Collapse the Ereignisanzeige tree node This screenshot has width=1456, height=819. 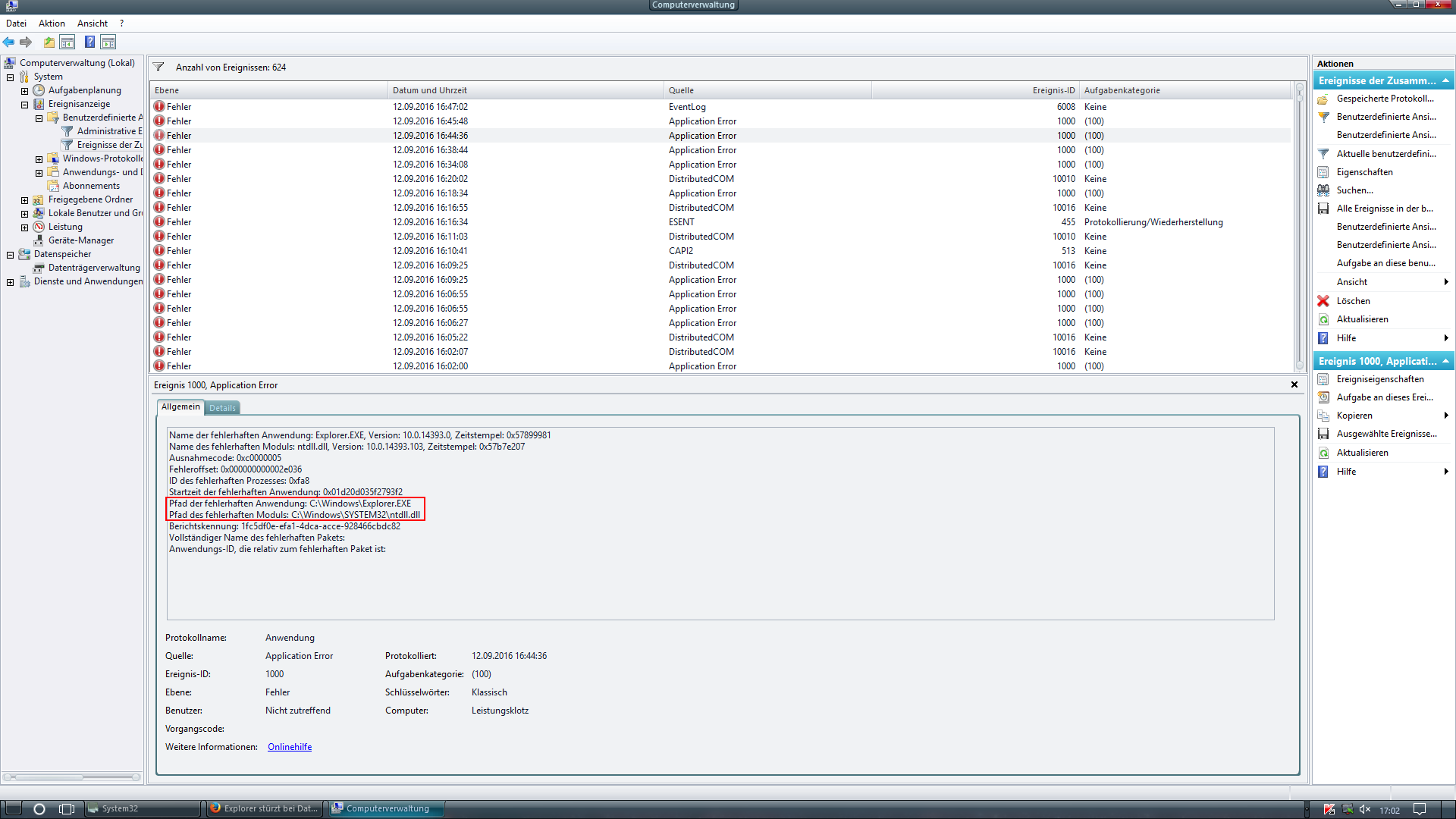[24, 105]
